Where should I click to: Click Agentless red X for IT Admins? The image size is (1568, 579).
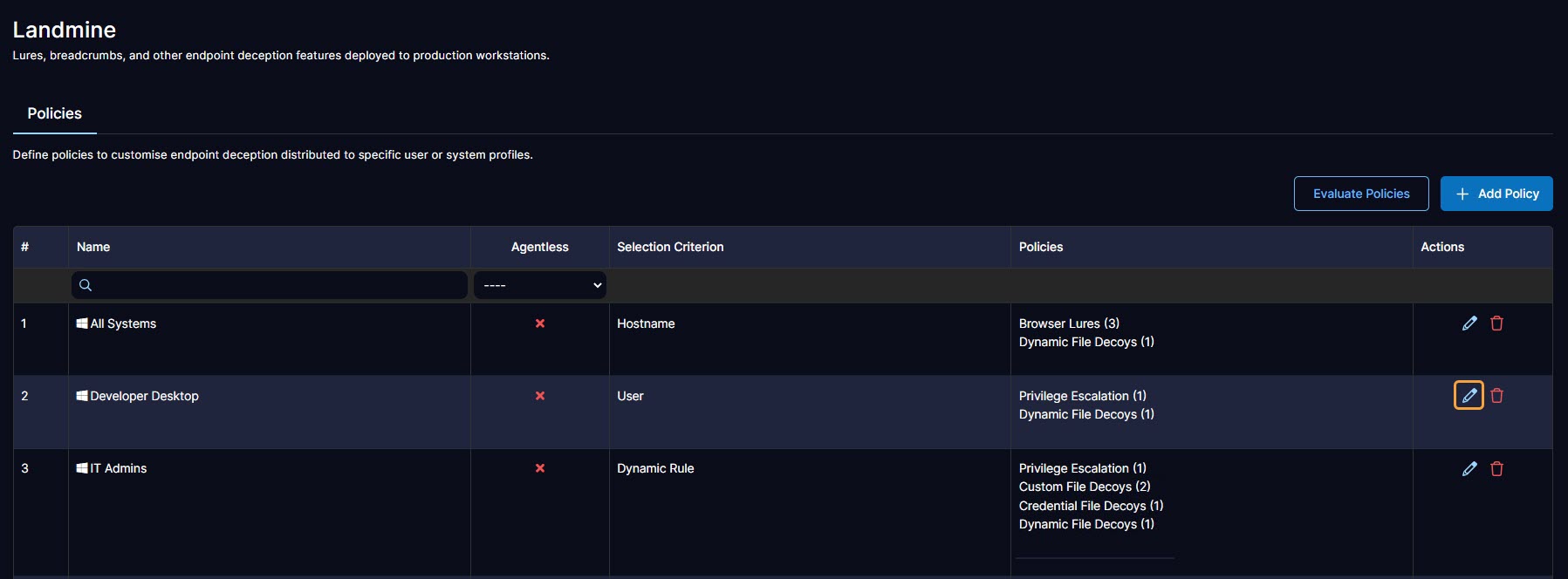click(540, 468)
